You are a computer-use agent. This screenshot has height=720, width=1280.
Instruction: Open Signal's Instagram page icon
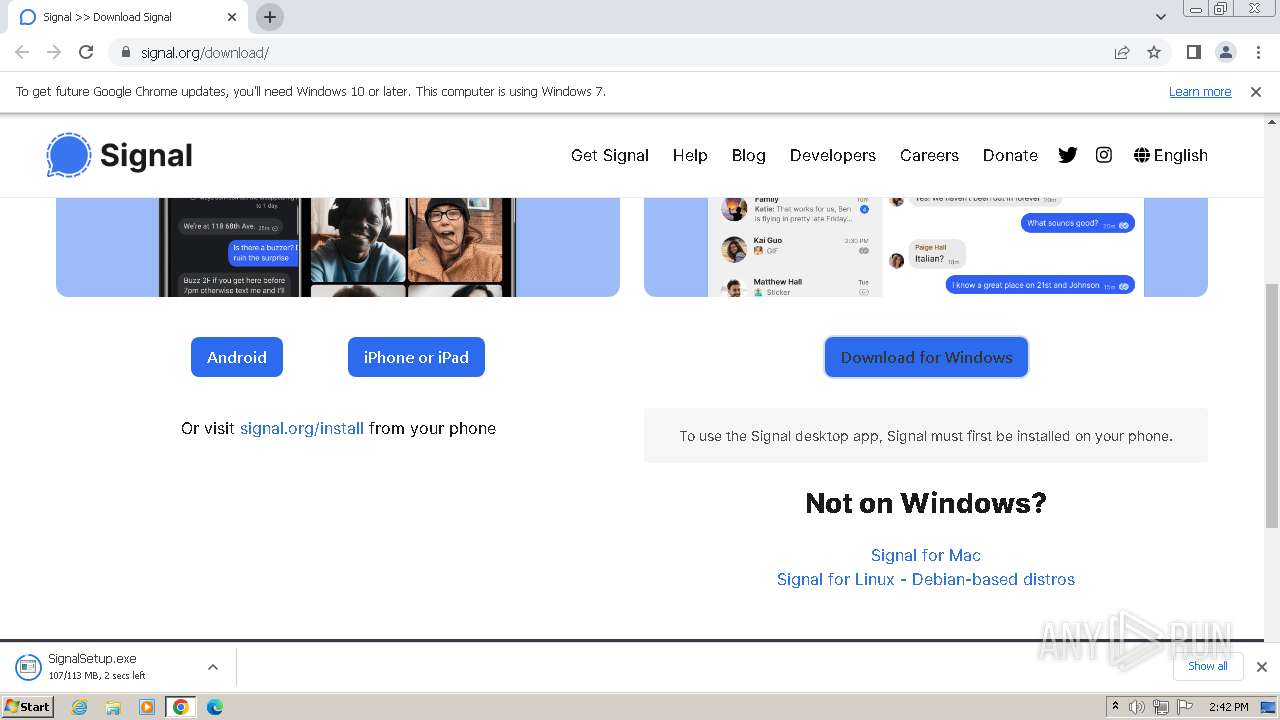coord(1104,155)
